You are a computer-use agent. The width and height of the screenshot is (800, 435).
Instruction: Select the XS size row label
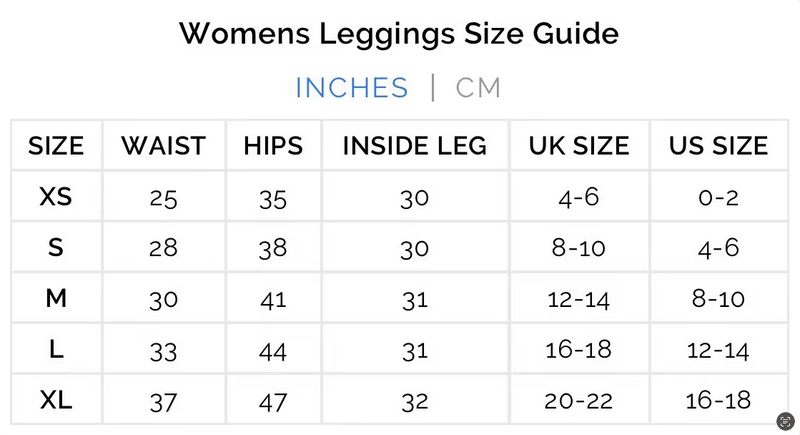pyautogui.click(x=56, y=197)
